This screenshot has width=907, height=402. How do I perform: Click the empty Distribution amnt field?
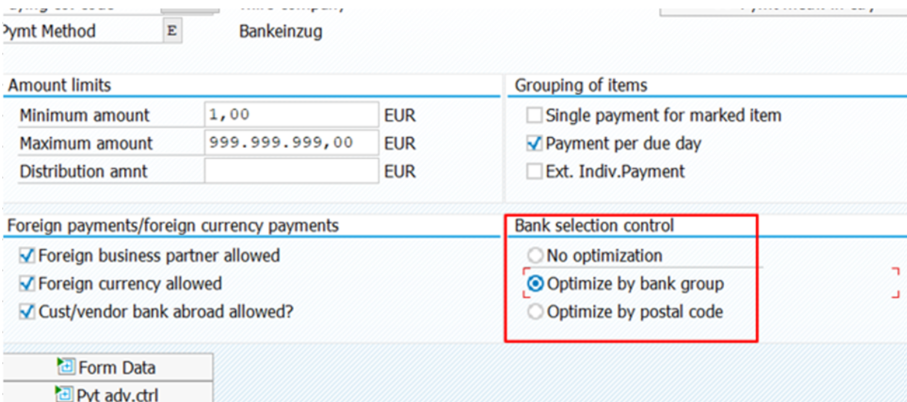pos(292,171)
